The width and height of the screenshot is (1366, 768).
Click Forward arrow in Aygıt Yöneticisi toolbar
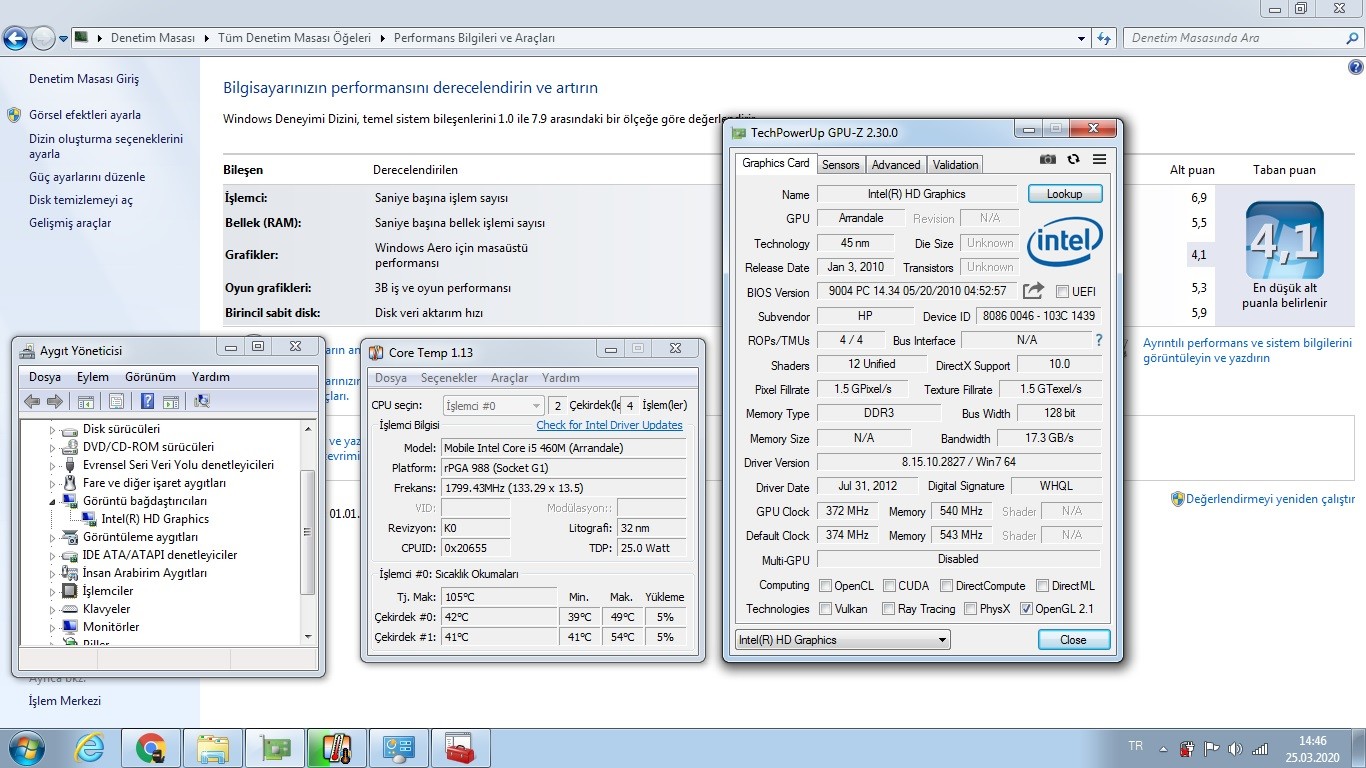(54, 401)
